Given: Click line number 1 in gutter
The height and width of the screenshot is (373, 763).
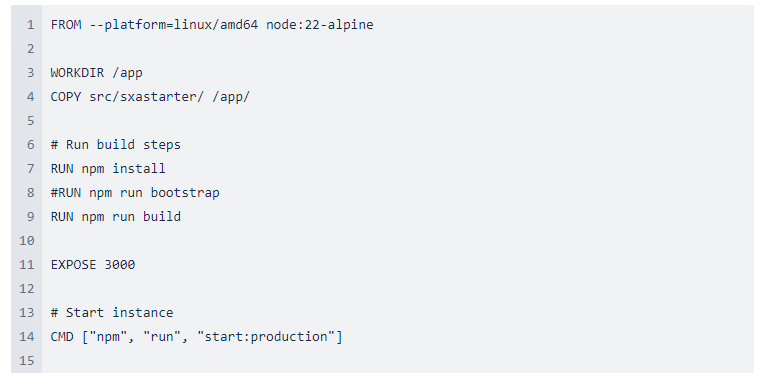Looking at the screenshot, I should [x=31, y=25].
